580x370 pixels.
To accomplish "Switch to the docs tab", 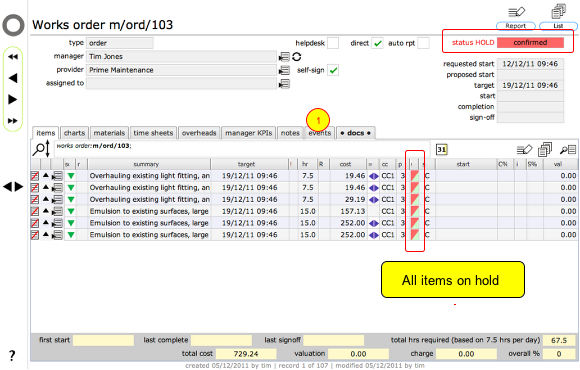I will pos(355,133).
